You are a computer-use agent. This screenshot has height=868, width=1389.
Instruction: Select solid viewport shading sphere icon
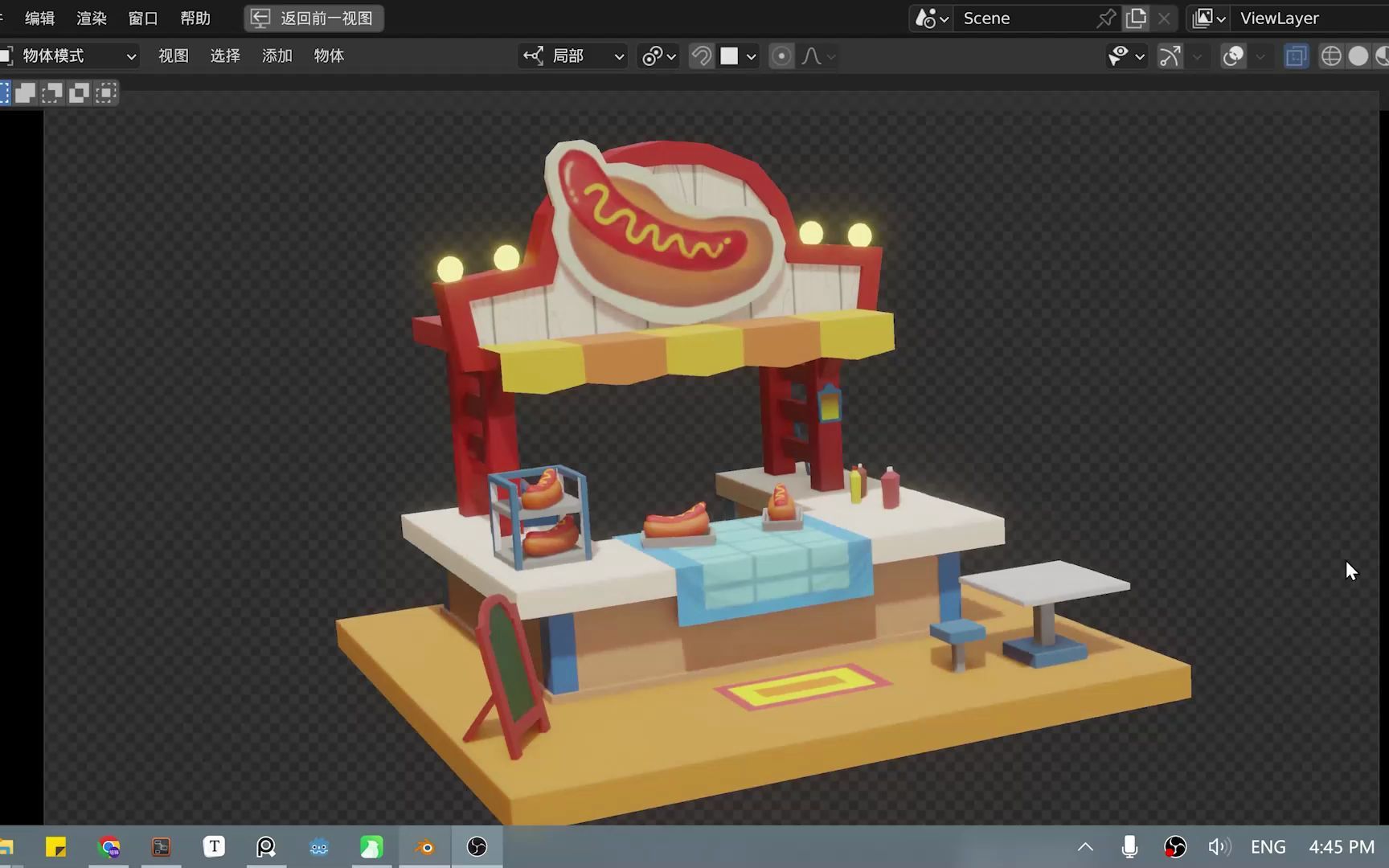[1358, 56]
